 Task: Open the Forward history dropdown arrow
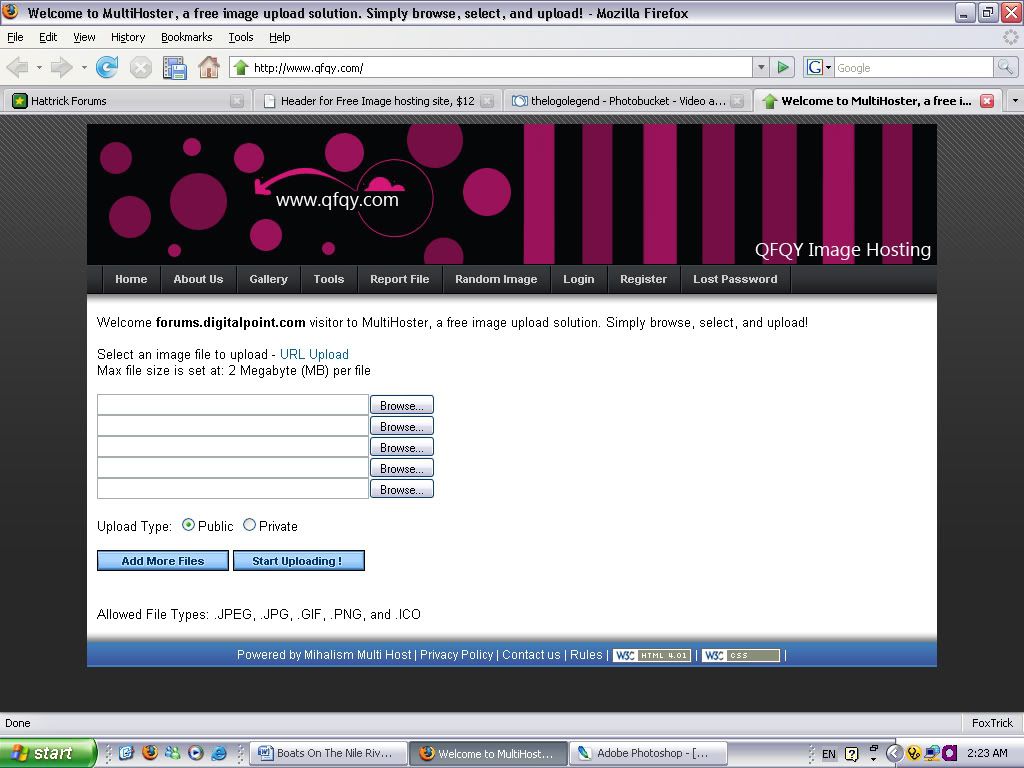tap(84, 67)
